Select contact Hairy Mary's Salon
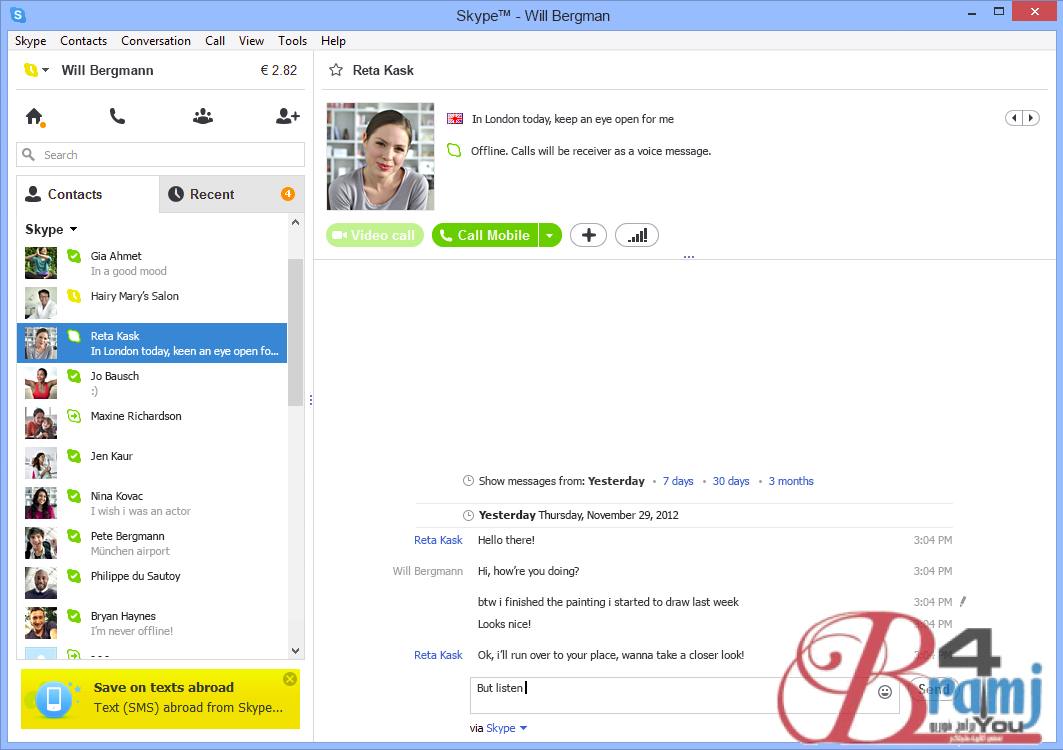Viewport: 1063px width, 750px height. 152,303
